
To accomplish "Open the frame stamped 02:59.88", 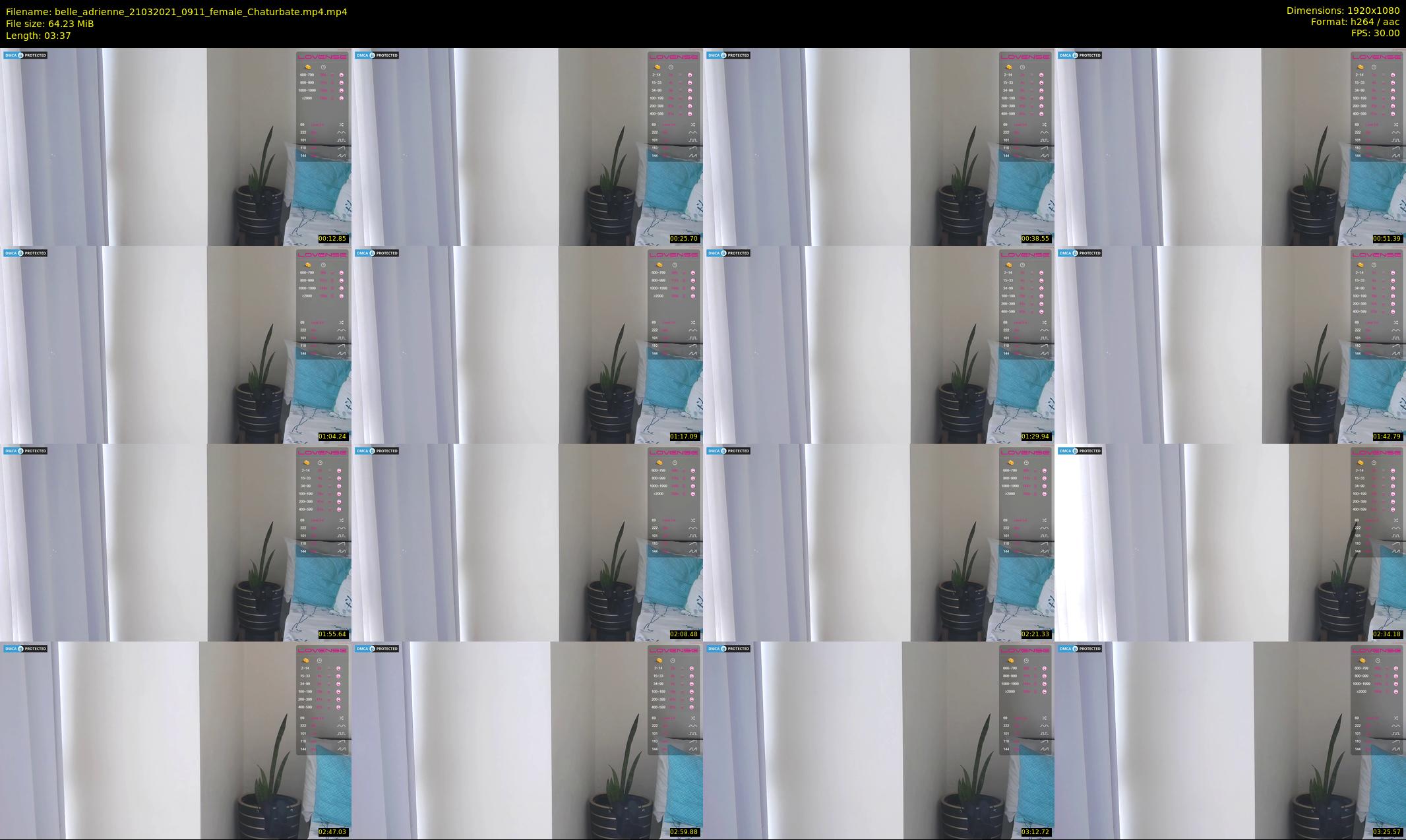I will (x=527, y=740).
